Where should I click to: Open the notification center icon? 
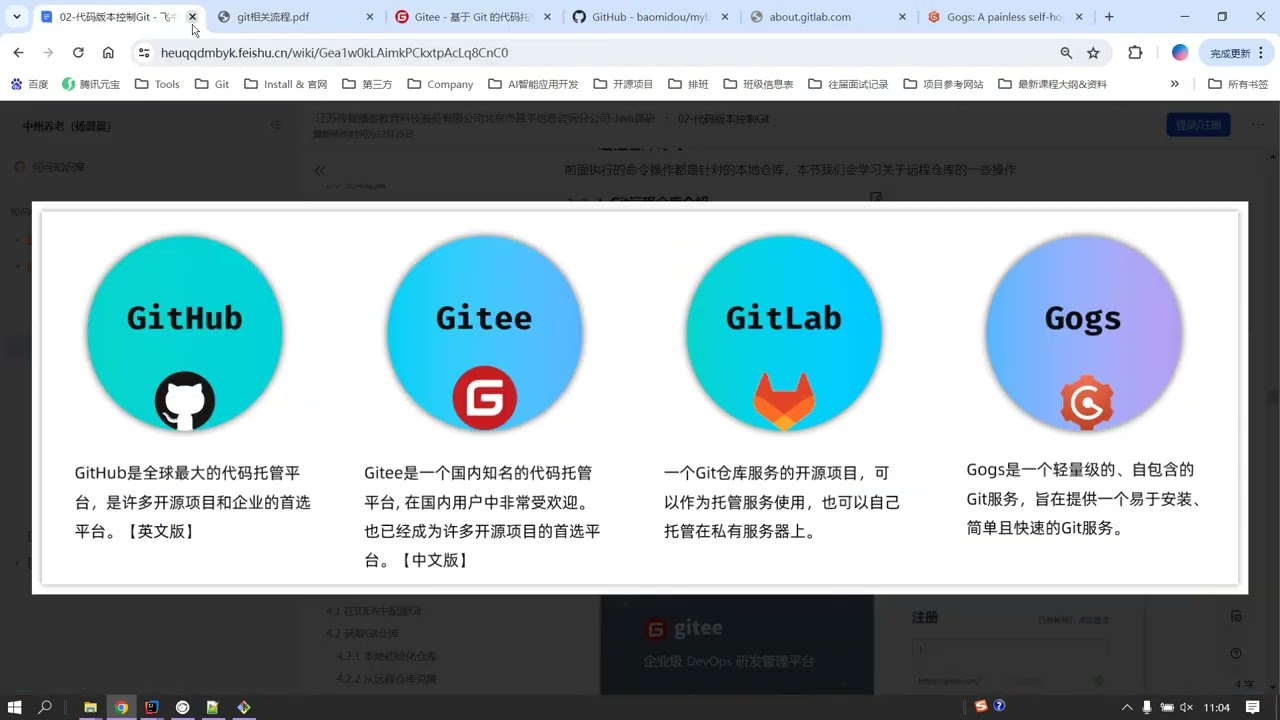1253,707
